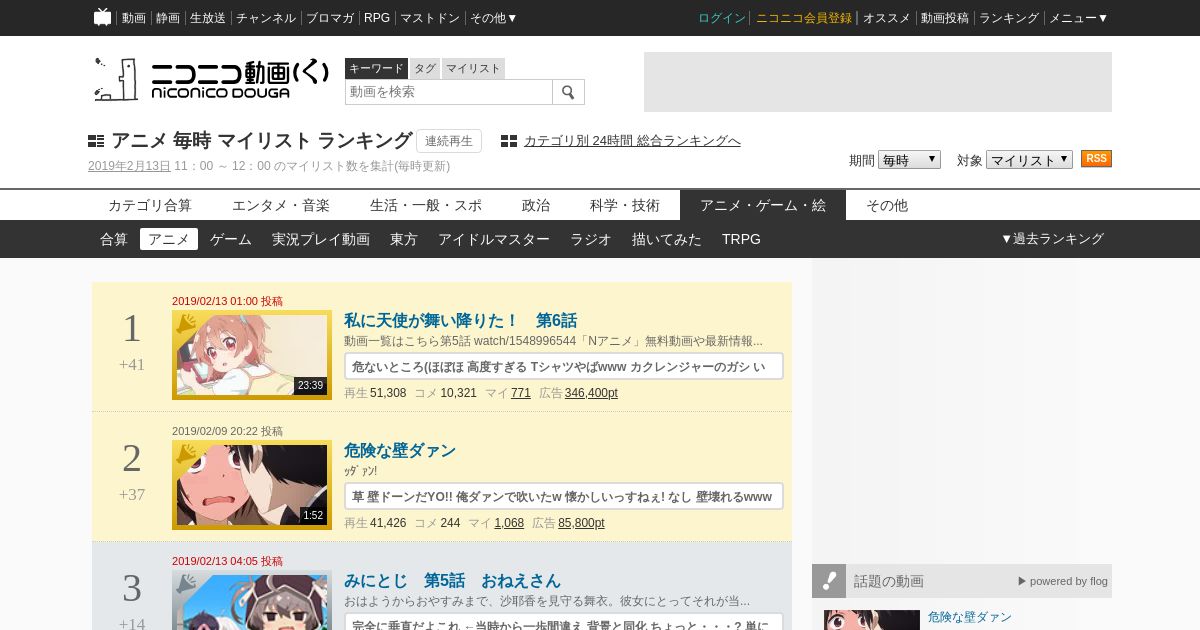Viewport: 1200px width, 630px height.
Task: Open the その他 category tab
Action: tap(887, 205)
